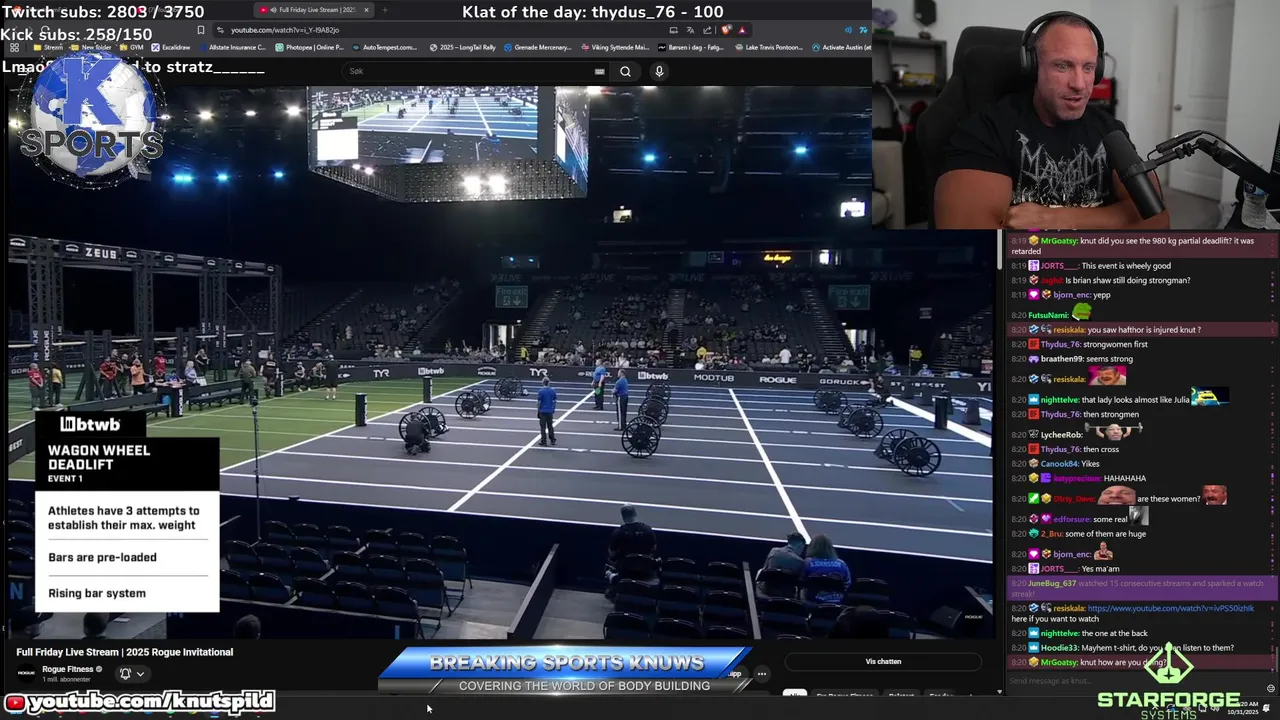The image size is (1280, 720).
Task: Close the Full Friday Live Stream tab
Action: 366,10
